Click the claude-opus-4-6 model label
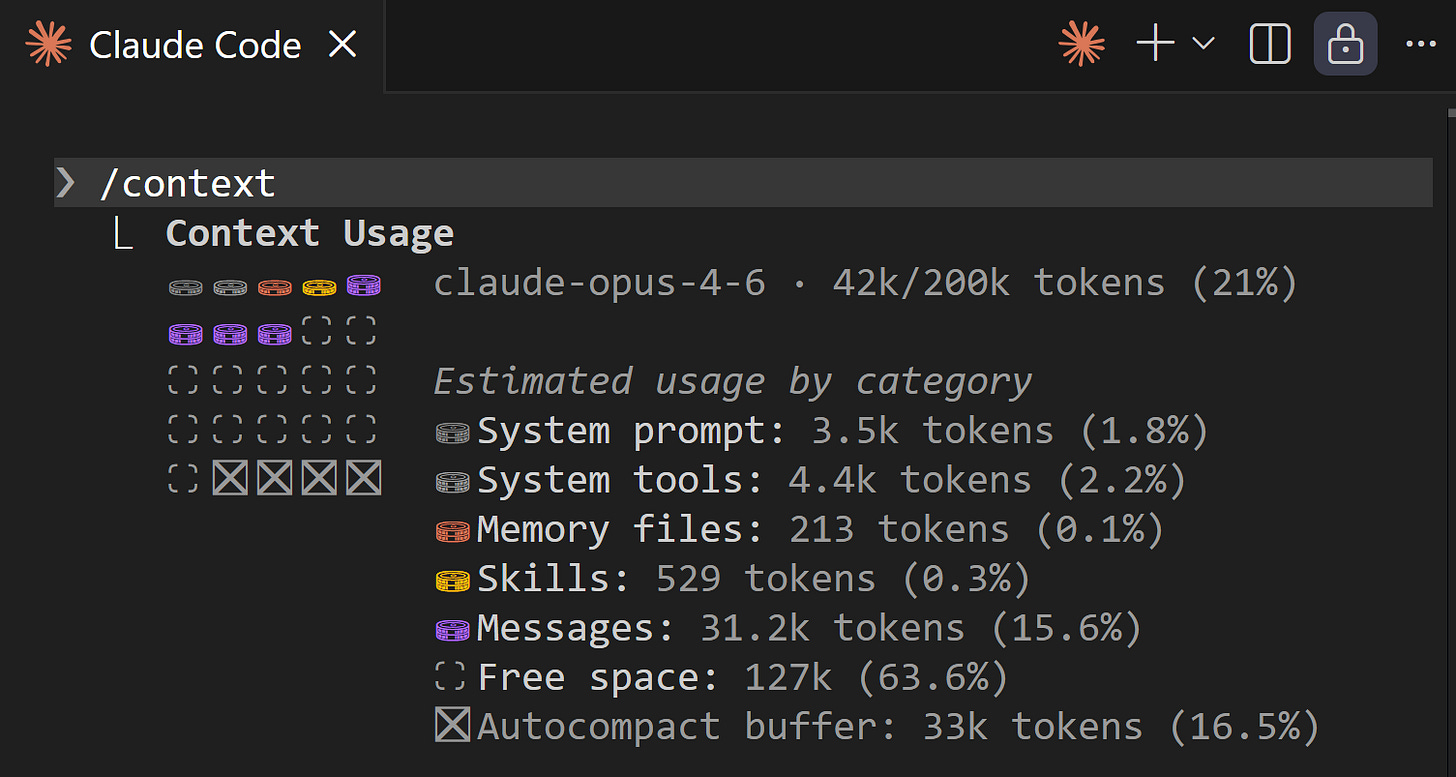The height and width of the screenshot is (777, 1456). click(x=598, y=282)
